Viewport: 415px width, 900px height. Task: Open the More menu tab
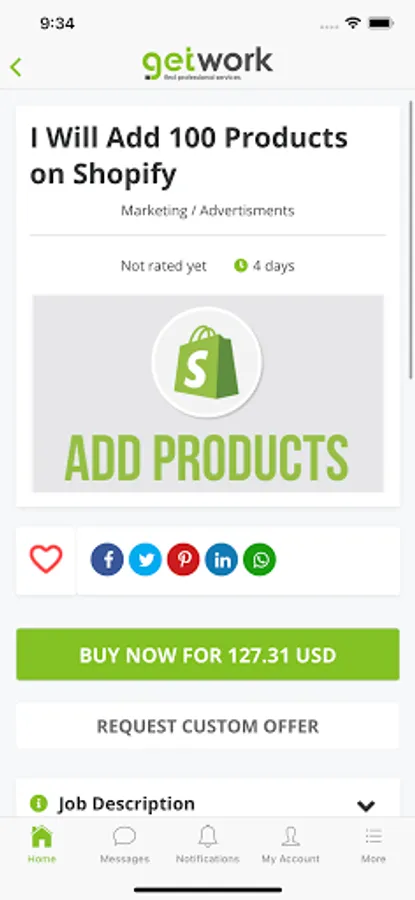click(x=373, y=844)
